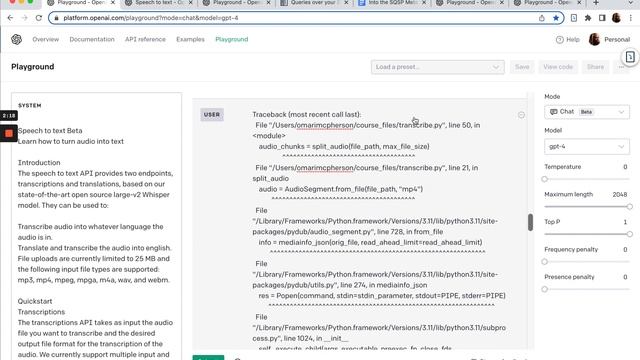Open the Model dropdown showing gpt-4
The height and width of the screenshot is (360, 640).
coord(587,147)
